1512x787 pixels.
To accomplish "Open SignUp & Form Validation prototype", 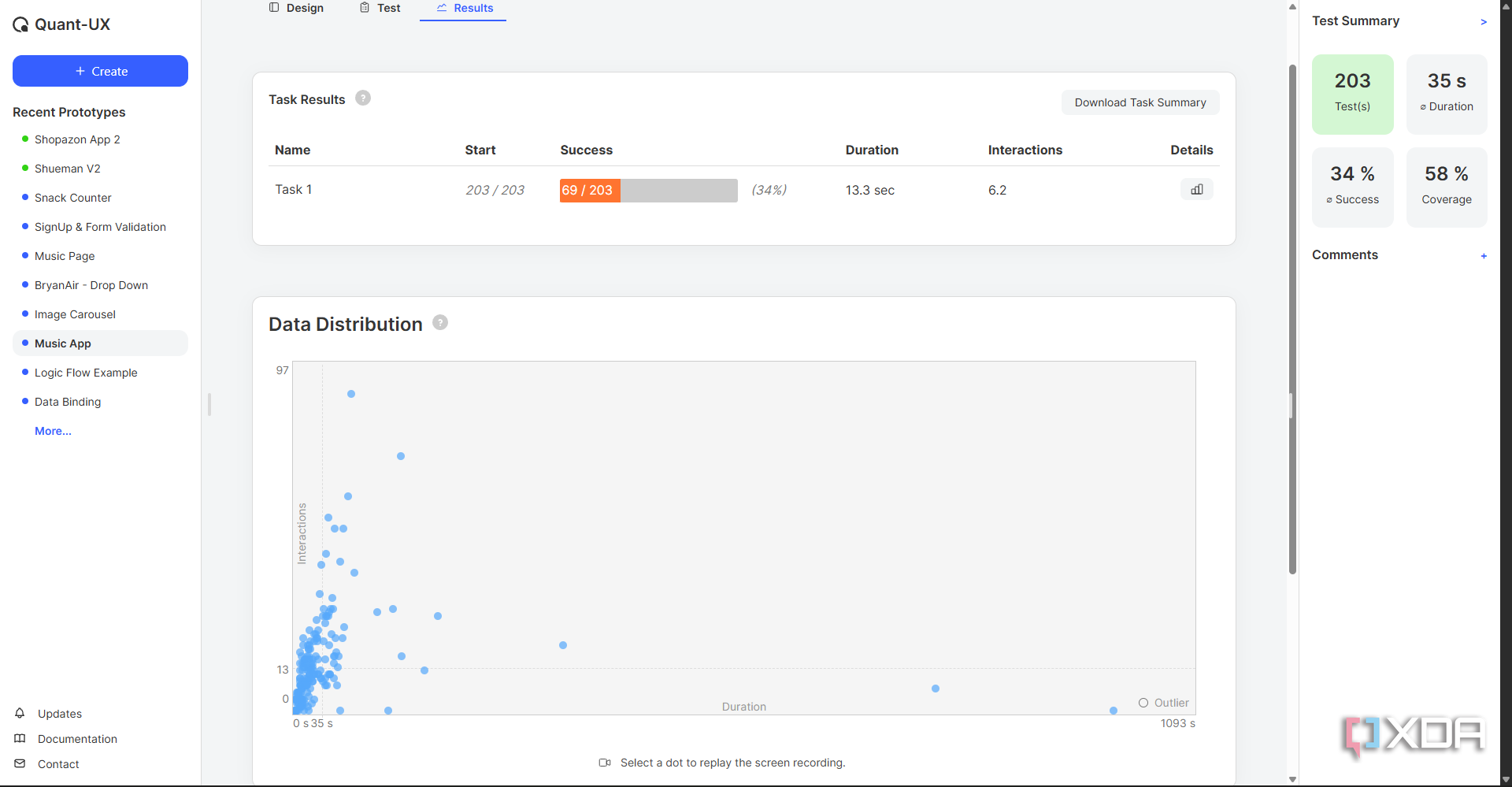I will point(100,227).
